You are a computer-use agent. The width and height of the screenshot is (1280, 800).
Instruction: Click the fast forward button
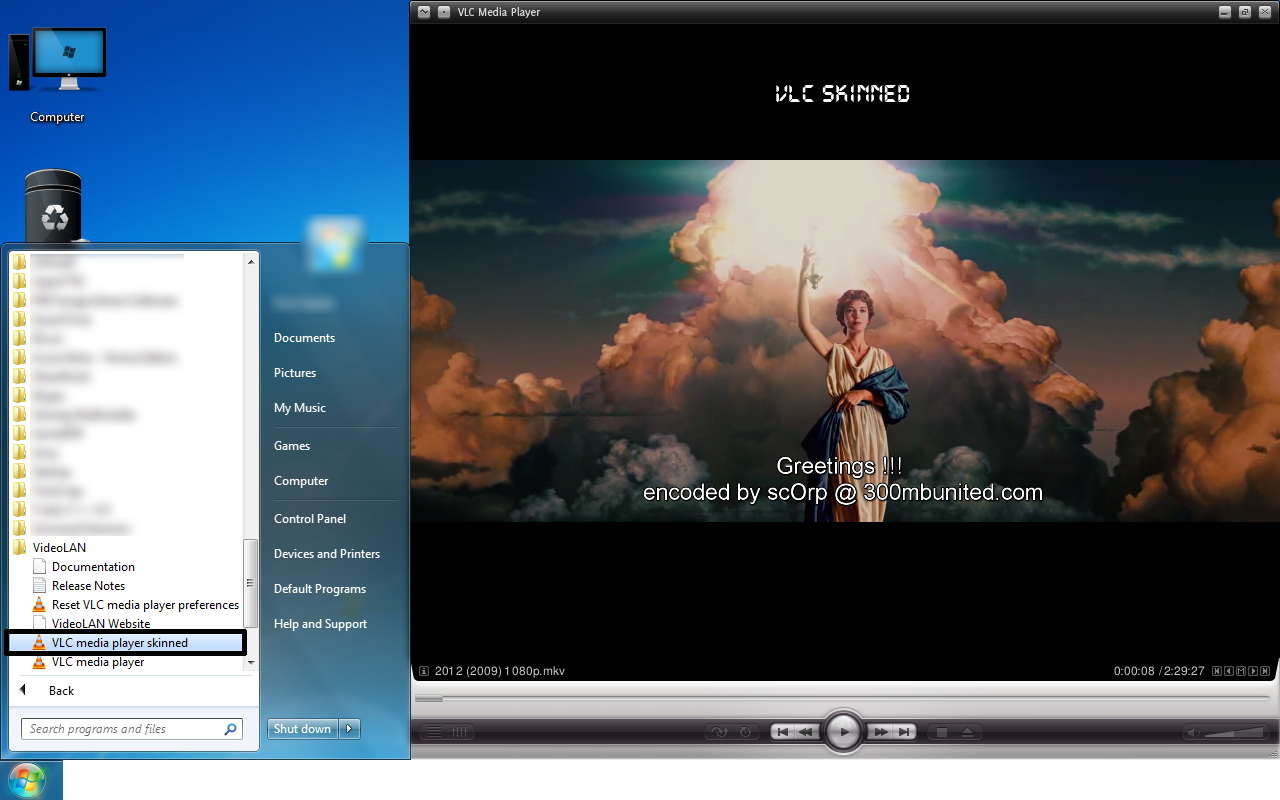click(x=880, y=732)
